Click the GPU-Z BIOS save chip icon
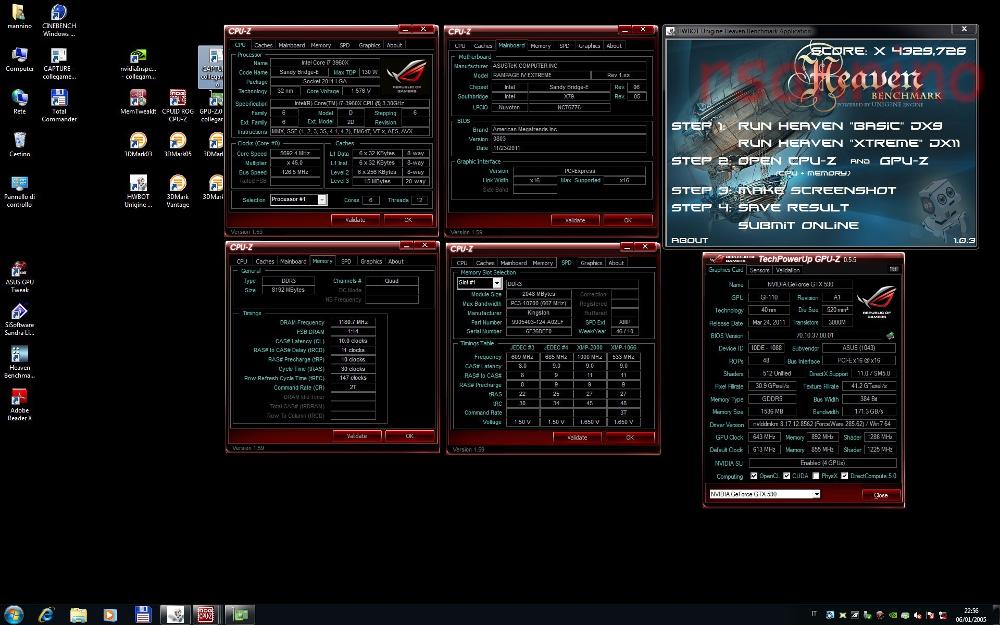This screenshot has width=1000, height=625. (890, 335)
